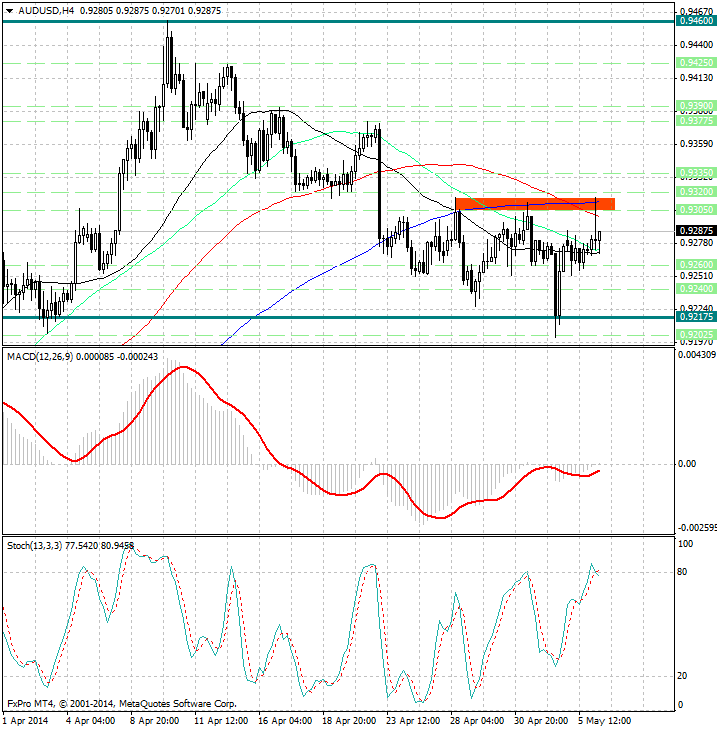Click the 16 Apr 04:00 time label
717x729 pixels.
(285, 721)
